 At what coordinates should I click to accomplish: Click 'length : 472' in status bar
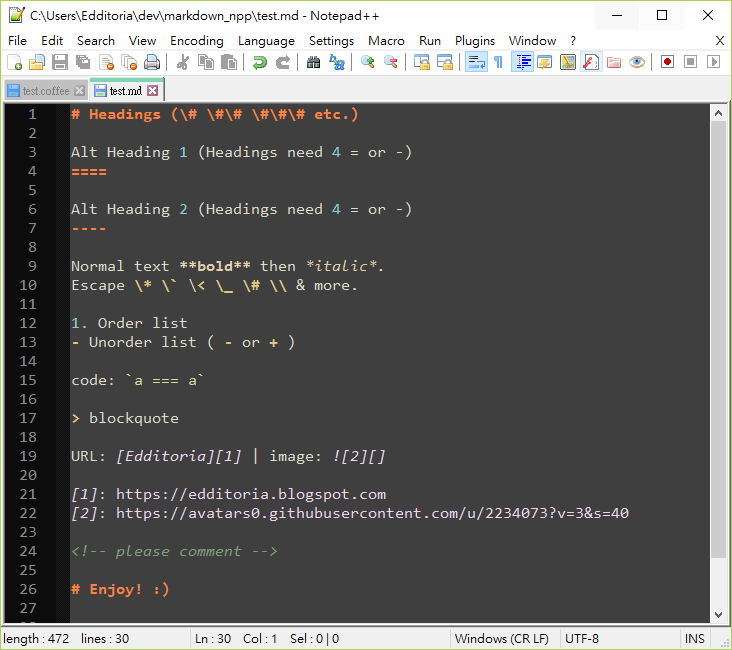(x=36, y=638)
